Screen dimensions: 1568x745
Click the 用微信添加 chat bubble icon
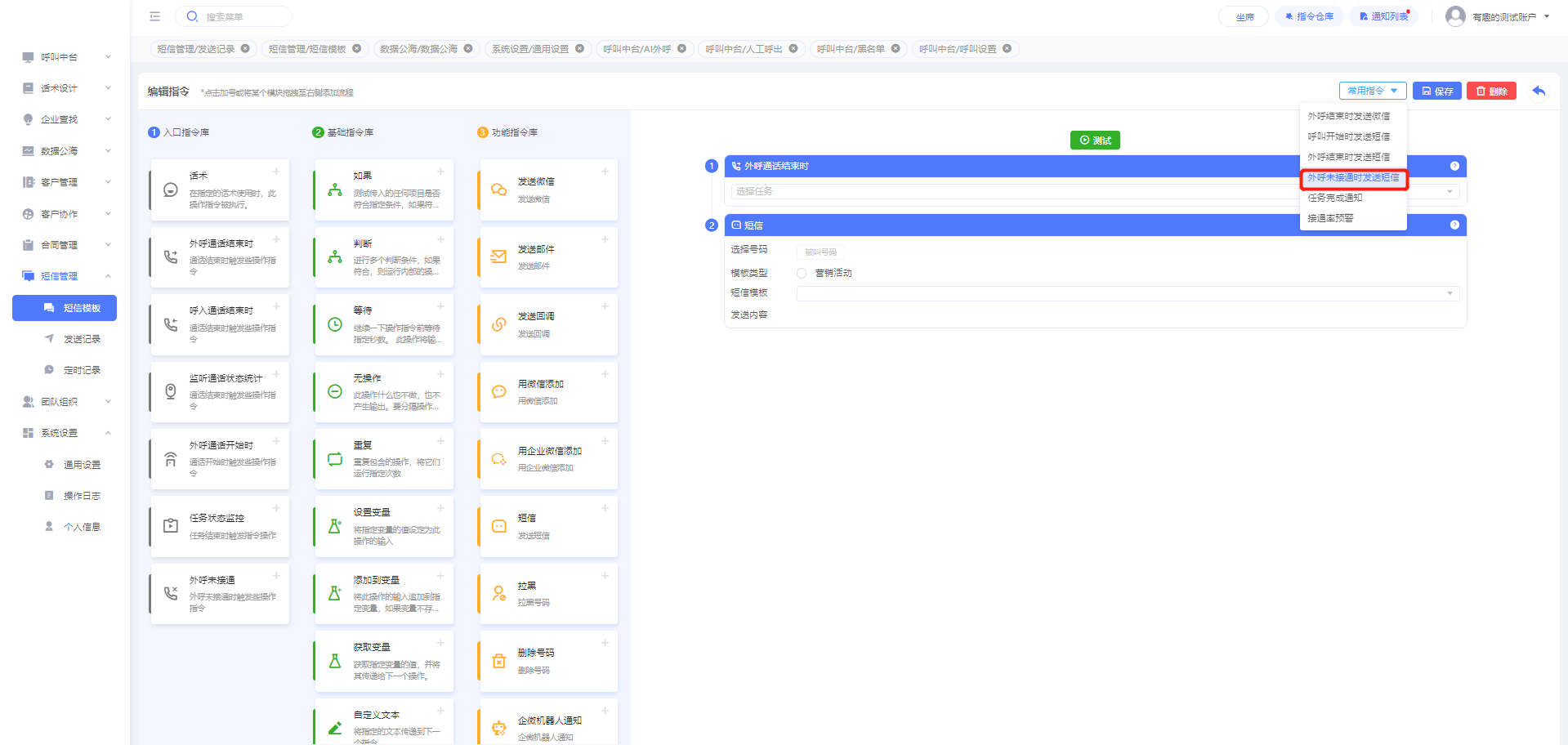[x=498, y=392]
